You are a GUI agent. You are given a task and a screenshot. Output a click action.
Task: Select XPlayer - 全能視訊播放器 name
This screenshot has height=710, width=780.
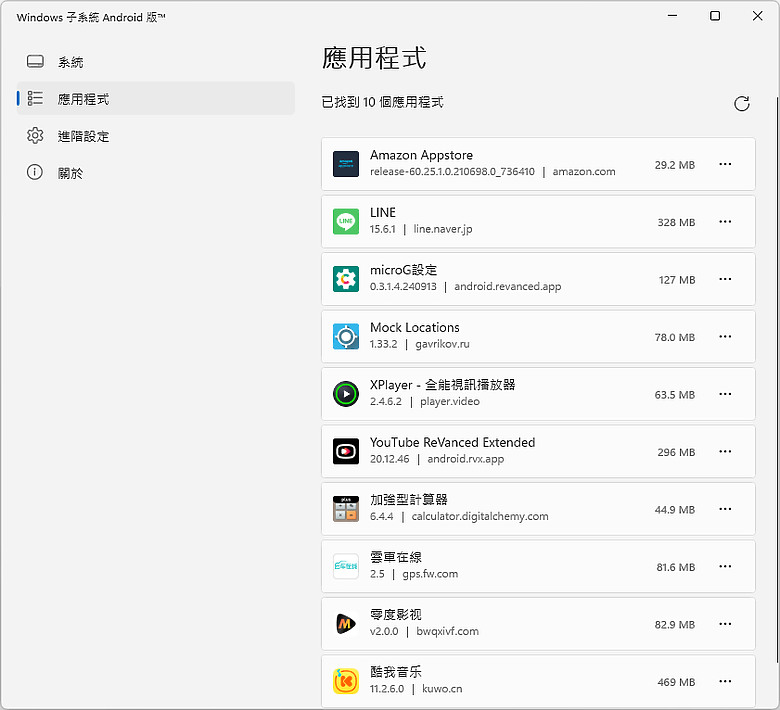[x=442, y=385]
